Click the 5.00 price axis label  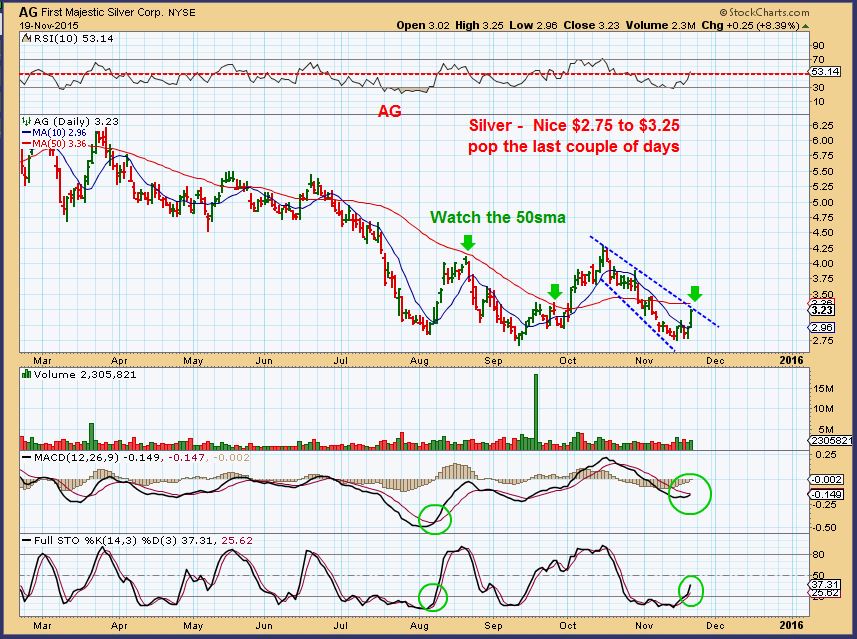[x=823, y=203]
